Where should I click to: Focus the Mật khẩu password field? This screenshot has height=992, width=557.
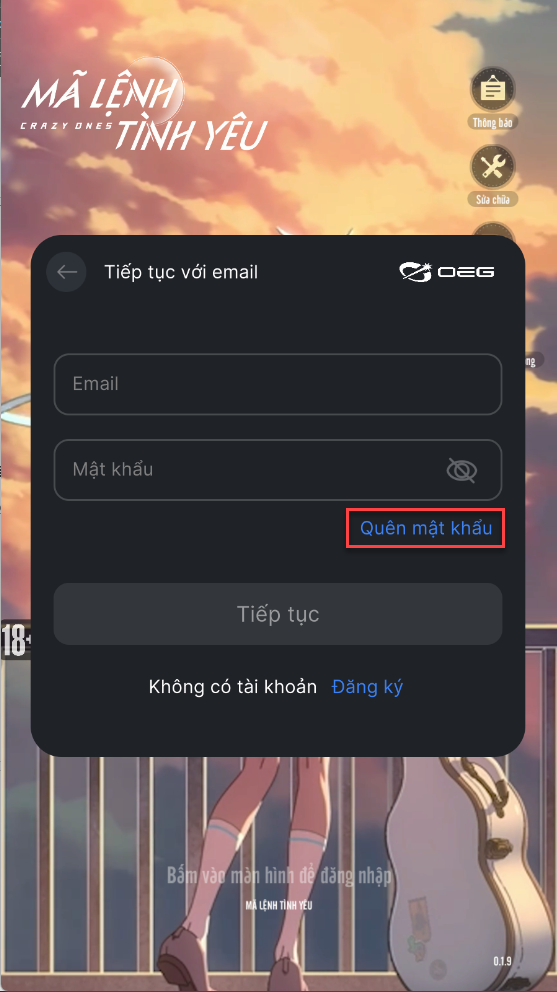click(x=278, y=470)
